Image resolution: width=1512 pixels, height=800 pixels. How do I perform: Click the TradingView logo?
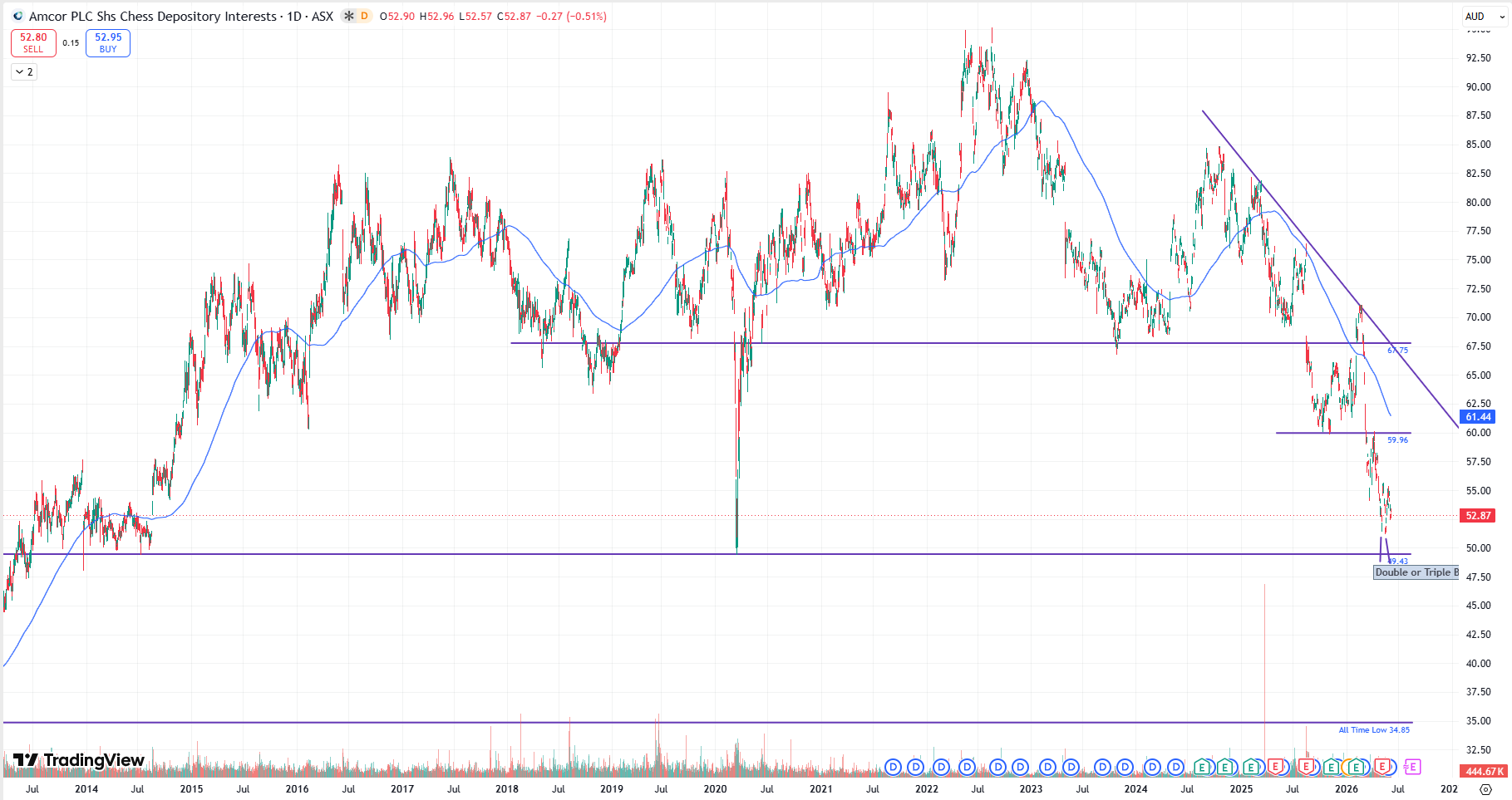79,760
